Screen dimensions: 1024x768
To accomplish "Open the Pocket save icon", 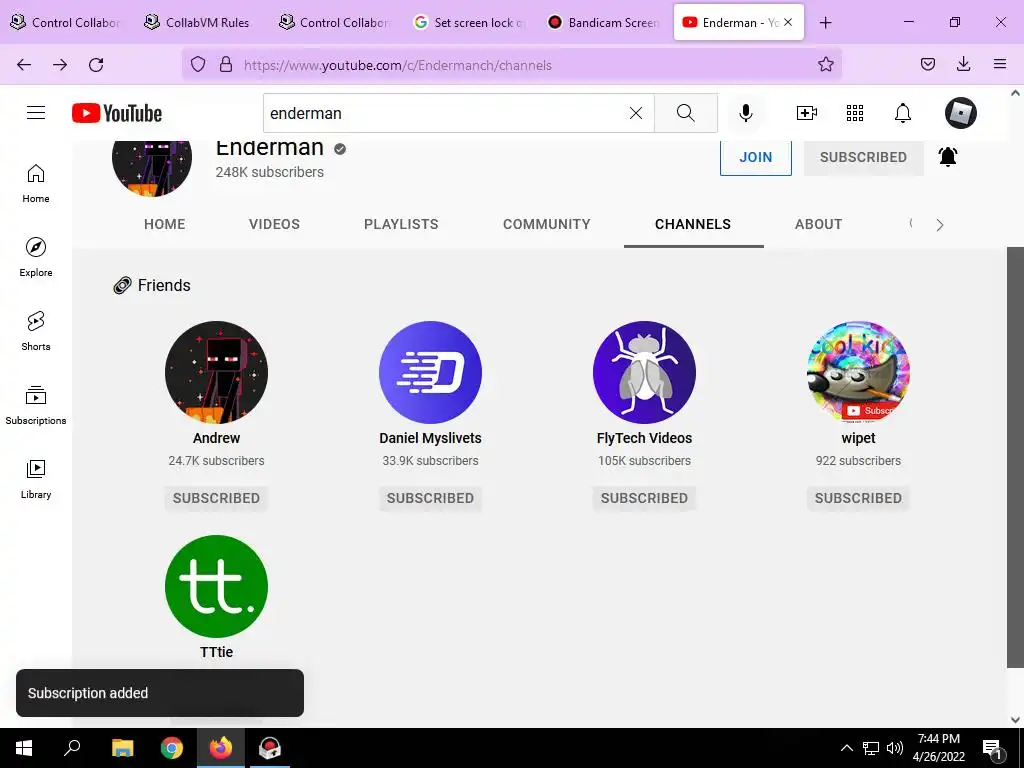I will click(x=927, y=64).
